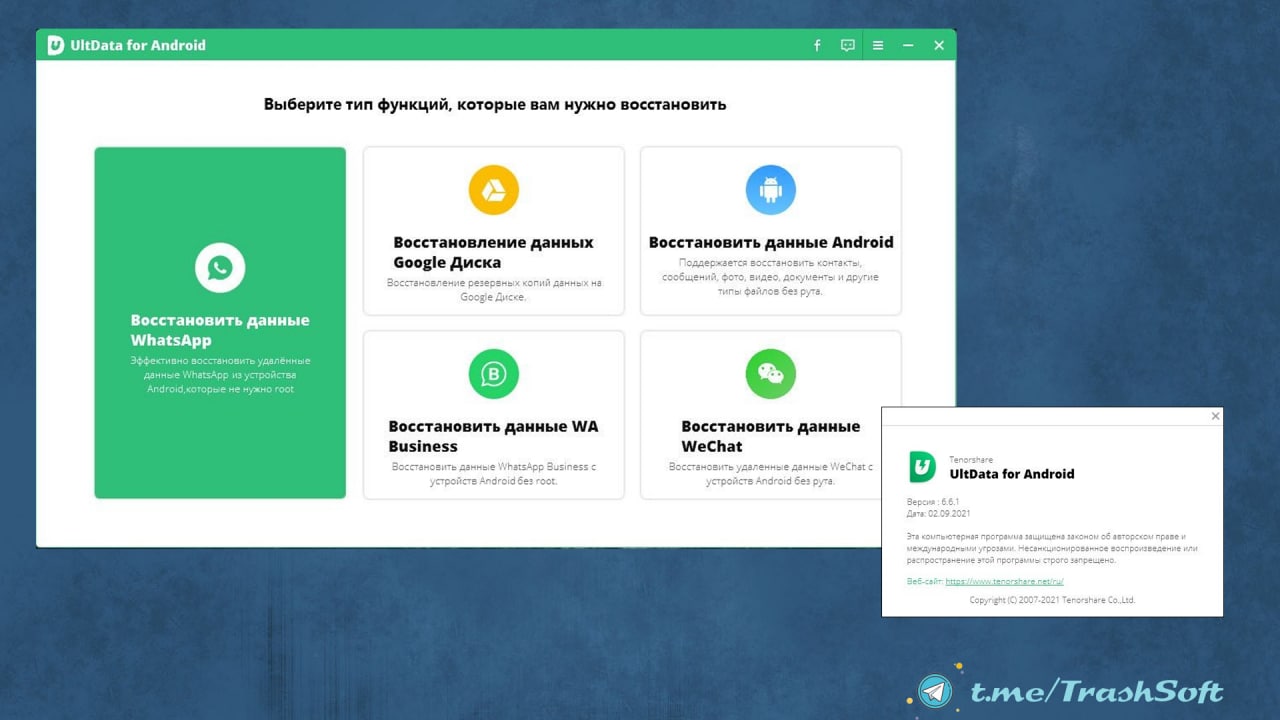The width and height of the screenshot is (1280, 720).
Task: Close the About dialog
Action: 1216,416
